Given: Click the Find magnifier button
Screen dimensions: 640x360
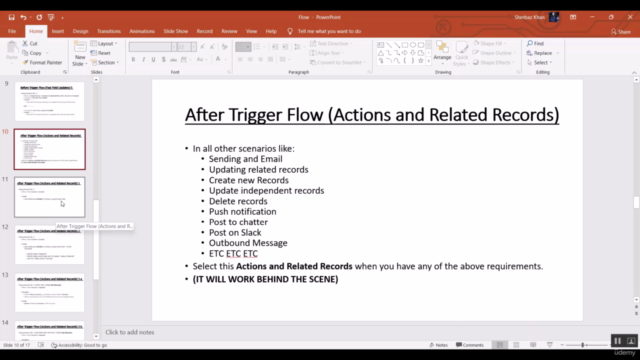Looking at the screenshot, I should (535, 43).
